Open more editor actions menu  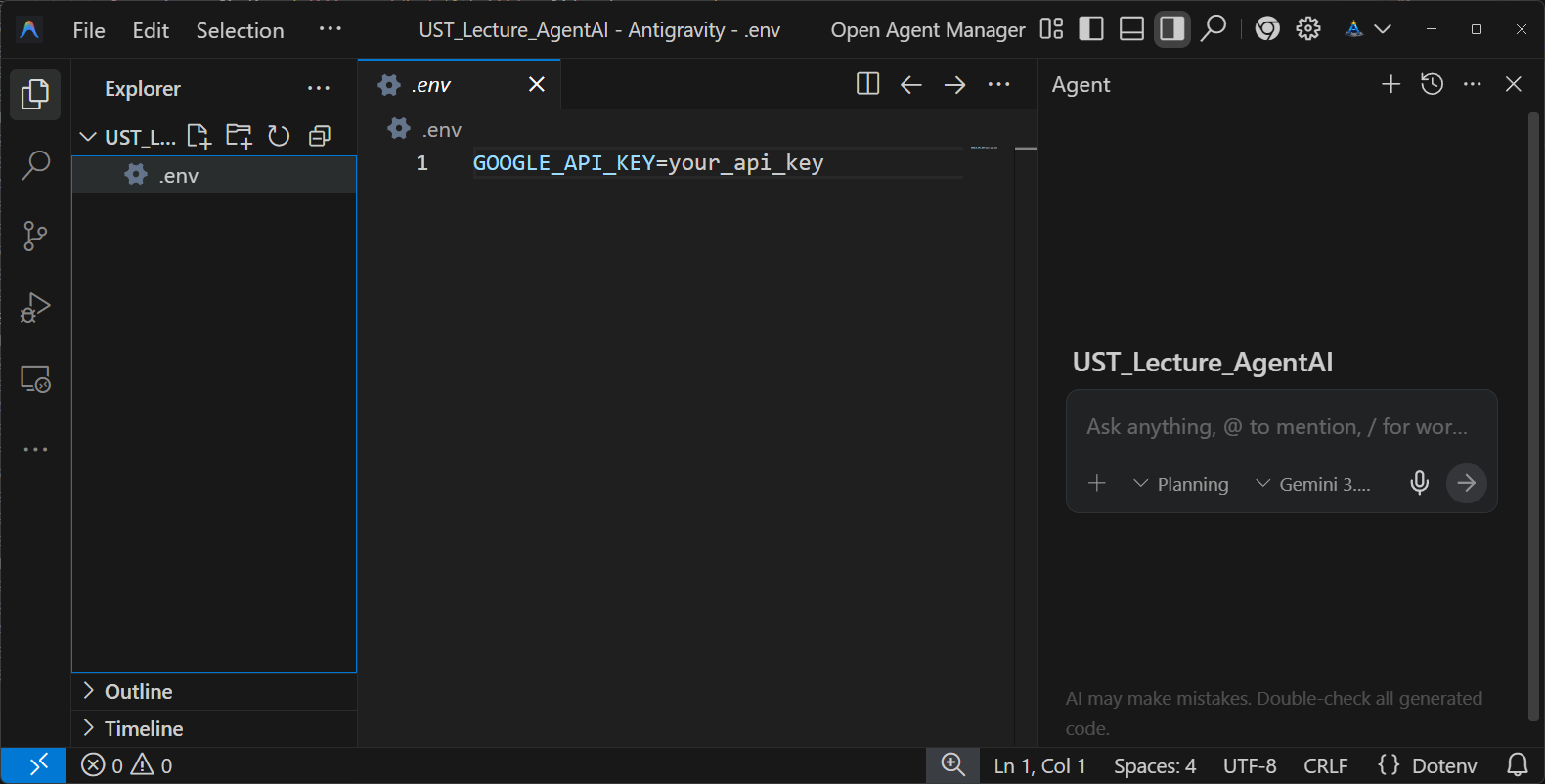tap(999, 84)
